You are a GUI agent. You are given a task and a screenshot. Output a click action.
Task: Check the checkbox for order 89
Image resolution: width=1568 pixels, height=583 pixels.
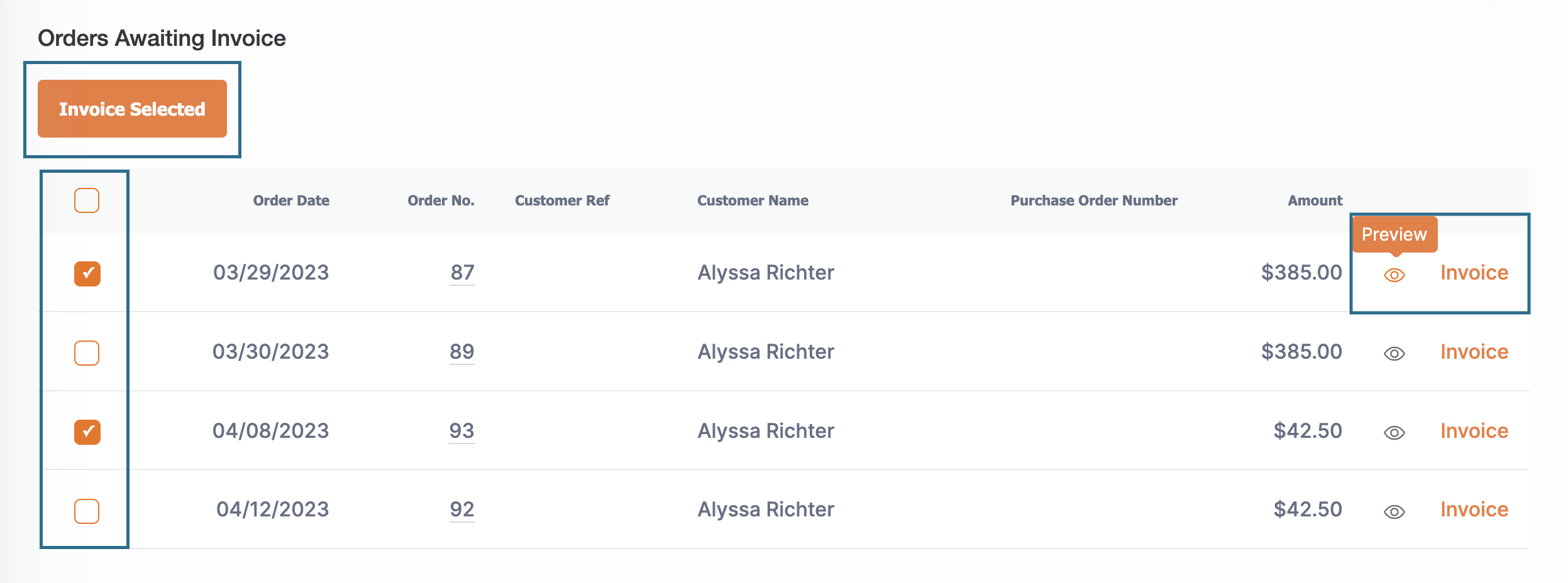87,353
